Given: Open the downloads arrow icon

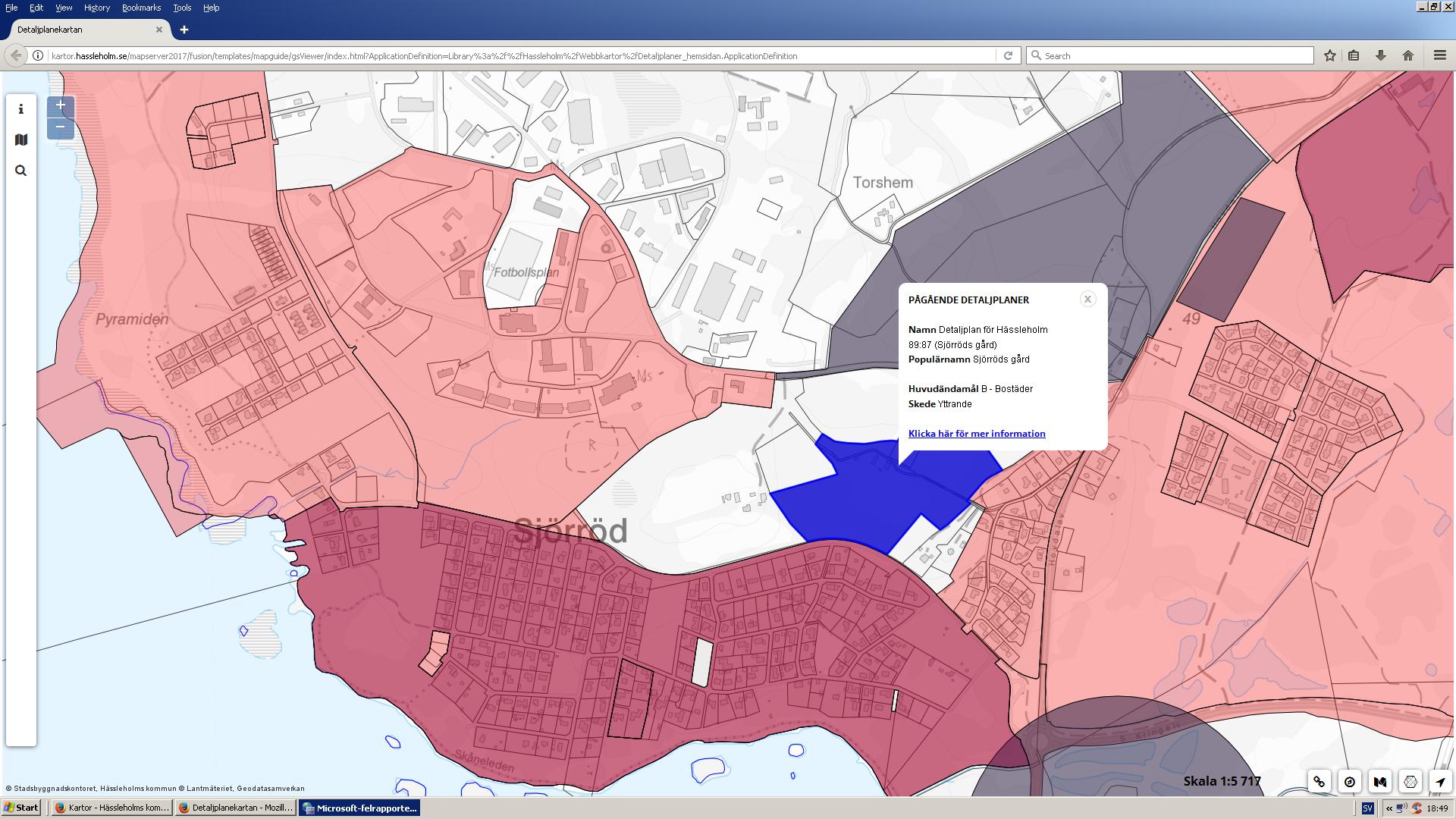Looking at the screenshot, I should pyautogui.click(x=1380, y=55).
